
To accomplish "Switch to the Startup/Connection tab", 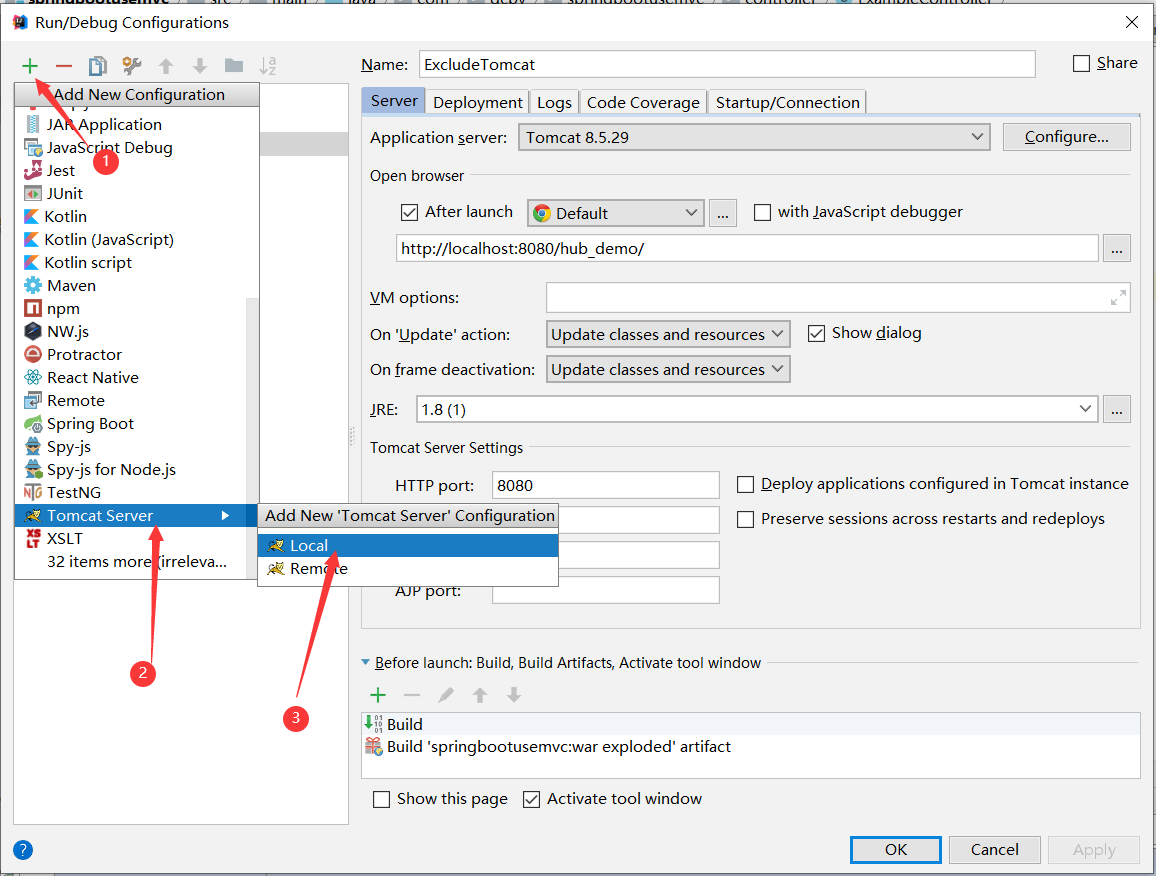I will (787, 102).
